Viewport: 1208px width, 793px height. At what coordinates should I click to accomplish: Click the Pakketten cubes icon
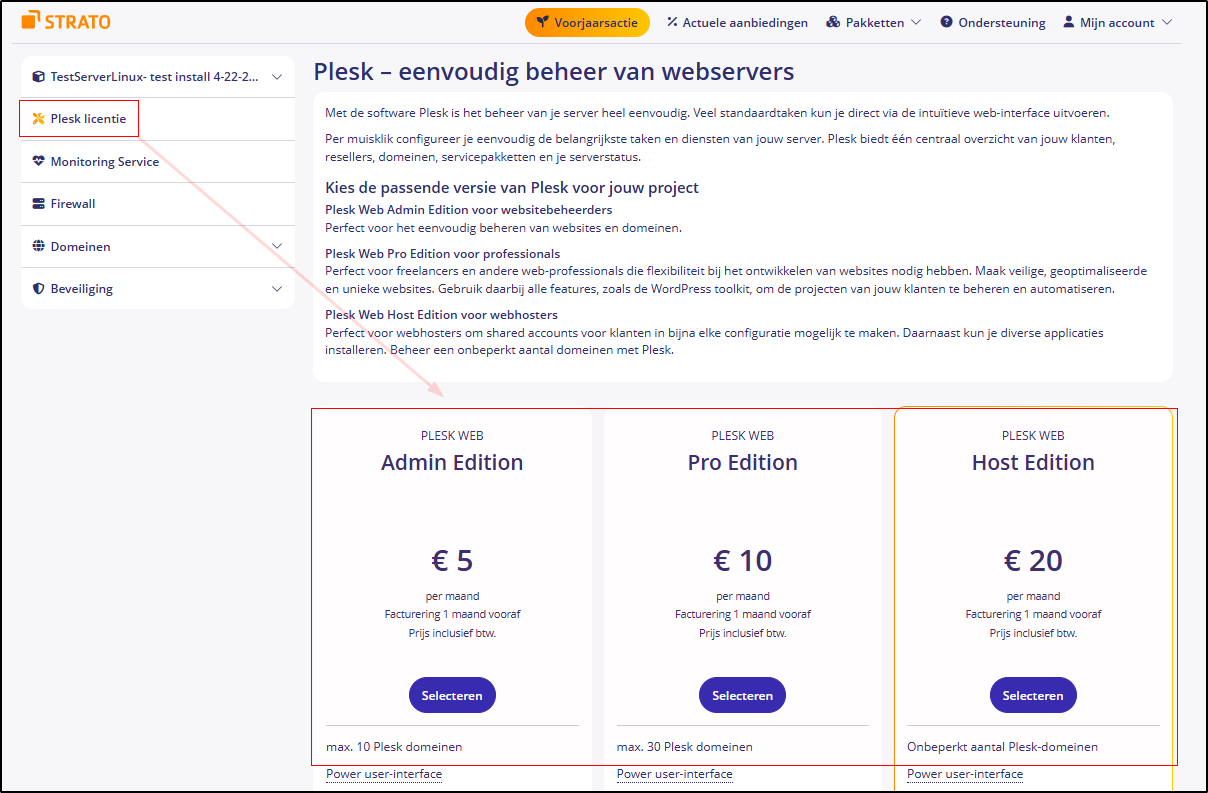pos(833,22)
